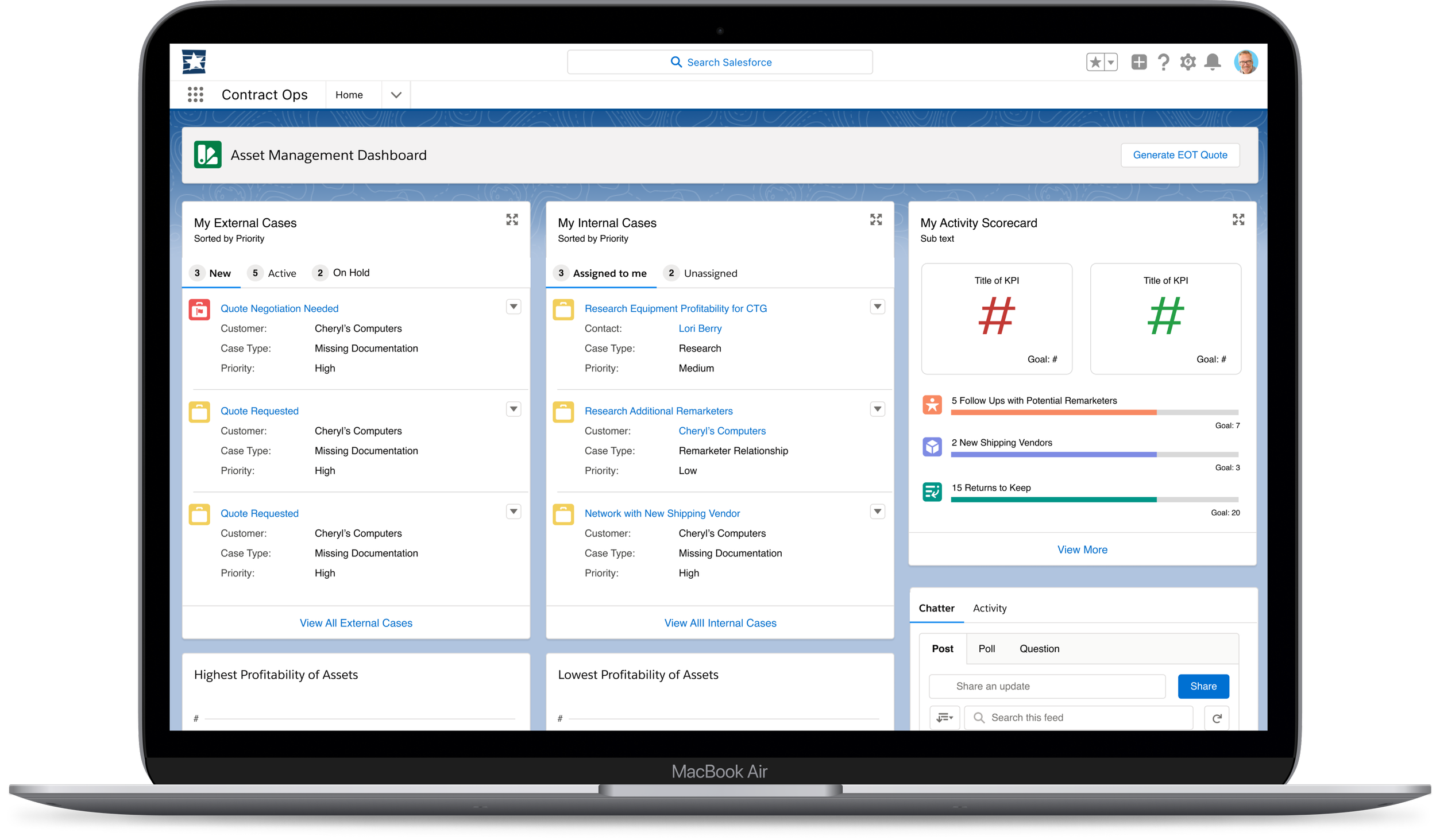Screen dimensions: 1436x840
Task: Refresh the Chatter feed
Action: pos(1217,718)
